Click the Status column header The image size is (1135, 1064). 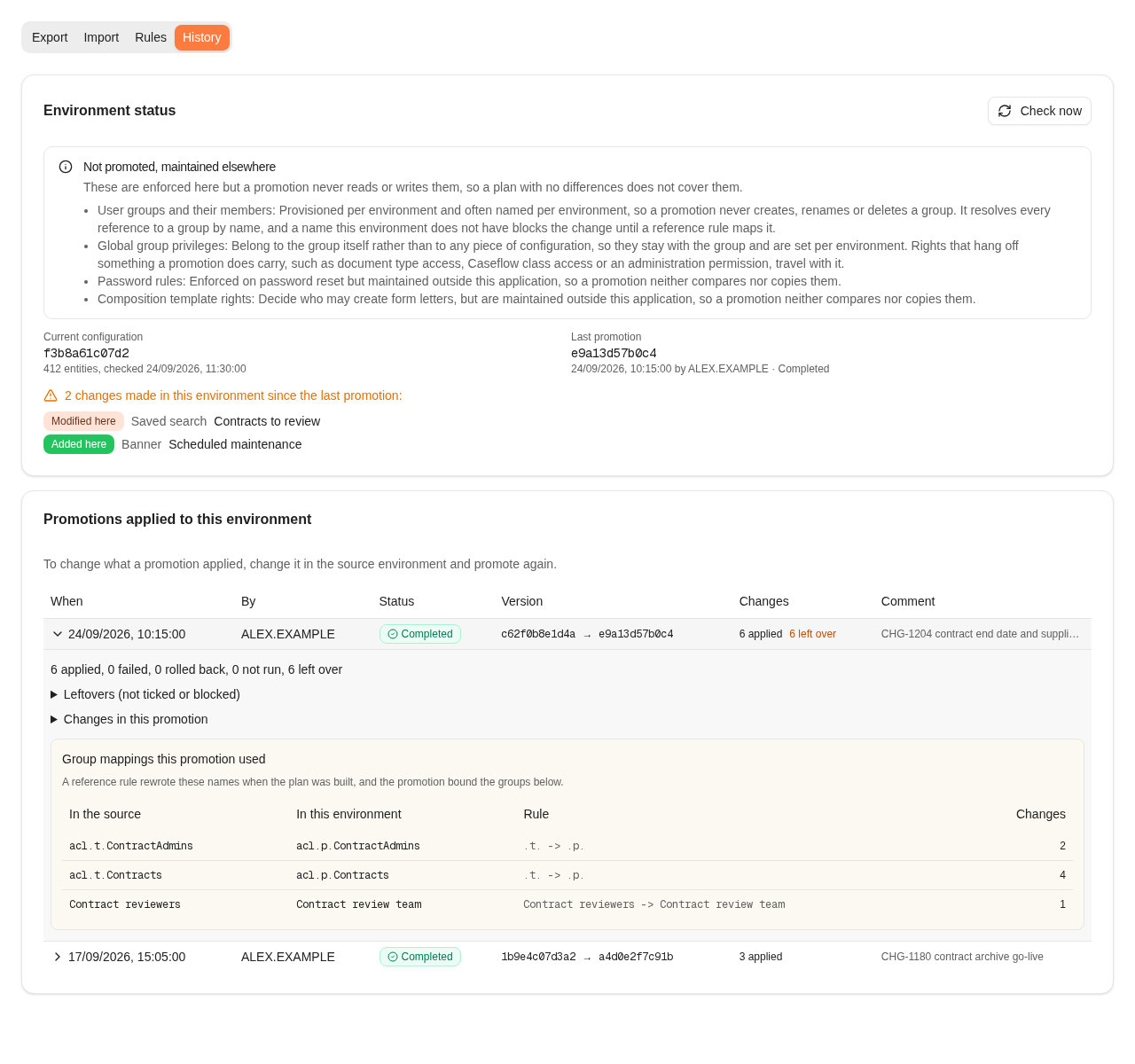[396, 601]
